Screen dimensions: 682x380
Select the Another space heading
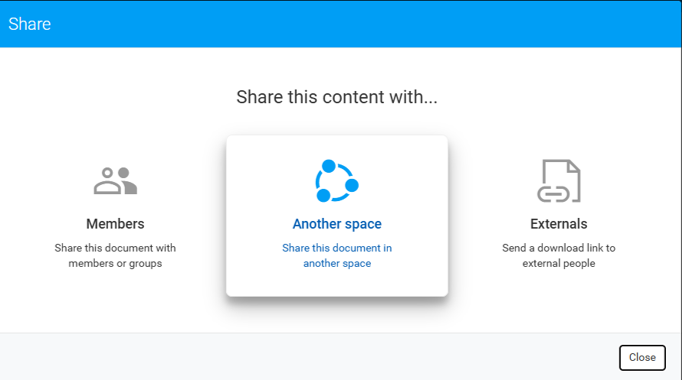[337, 224]
